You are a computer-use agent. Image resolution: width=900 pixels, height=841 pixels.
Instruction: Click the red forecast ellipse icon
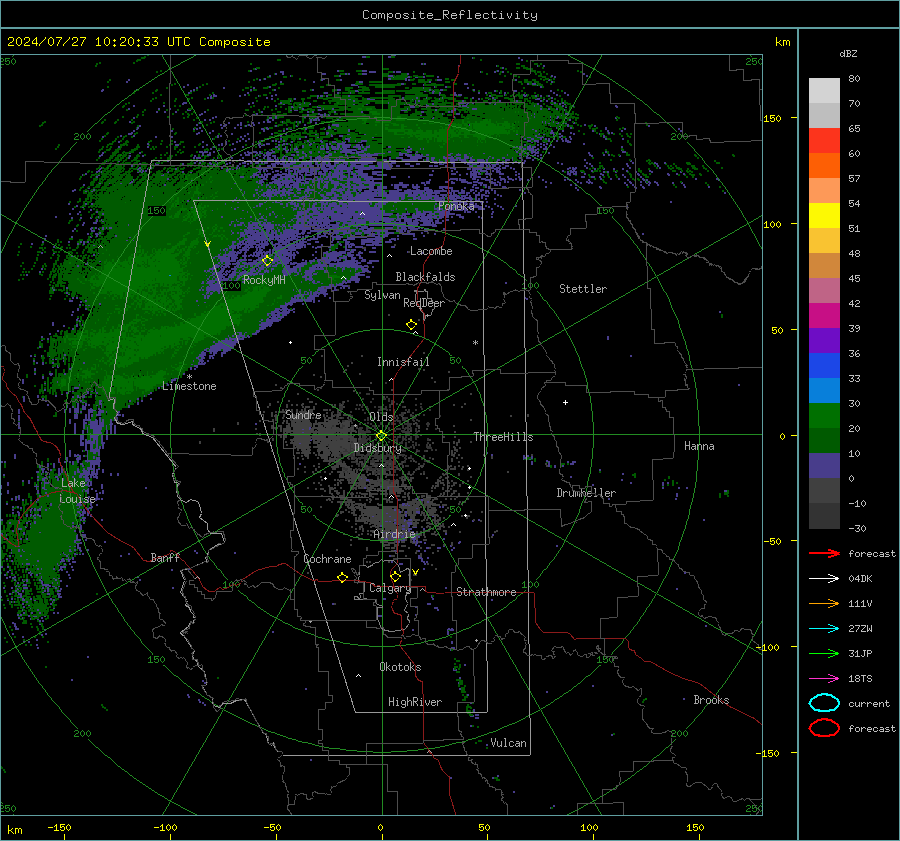(824, 728)
